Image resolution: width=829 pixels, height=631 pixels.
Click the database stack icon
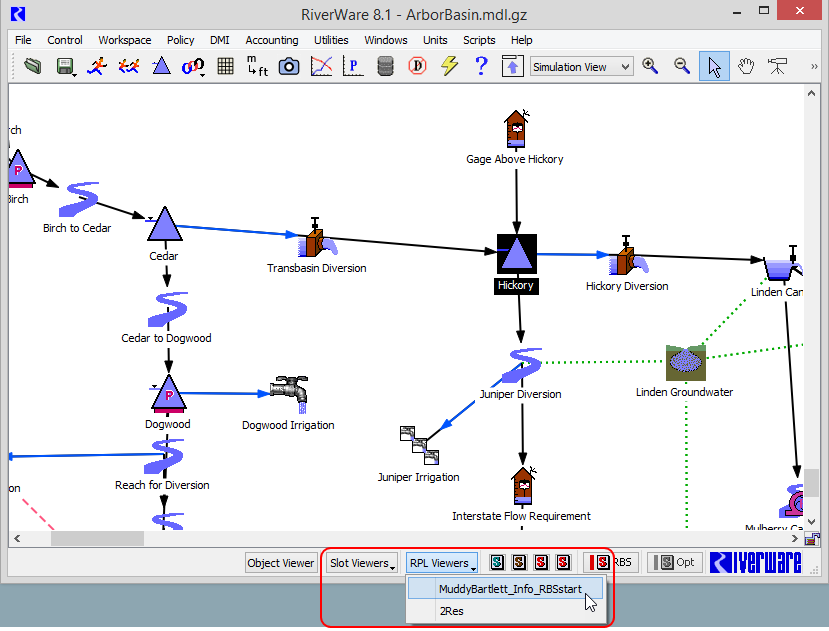pyautogui.click(x=385, y=67)
